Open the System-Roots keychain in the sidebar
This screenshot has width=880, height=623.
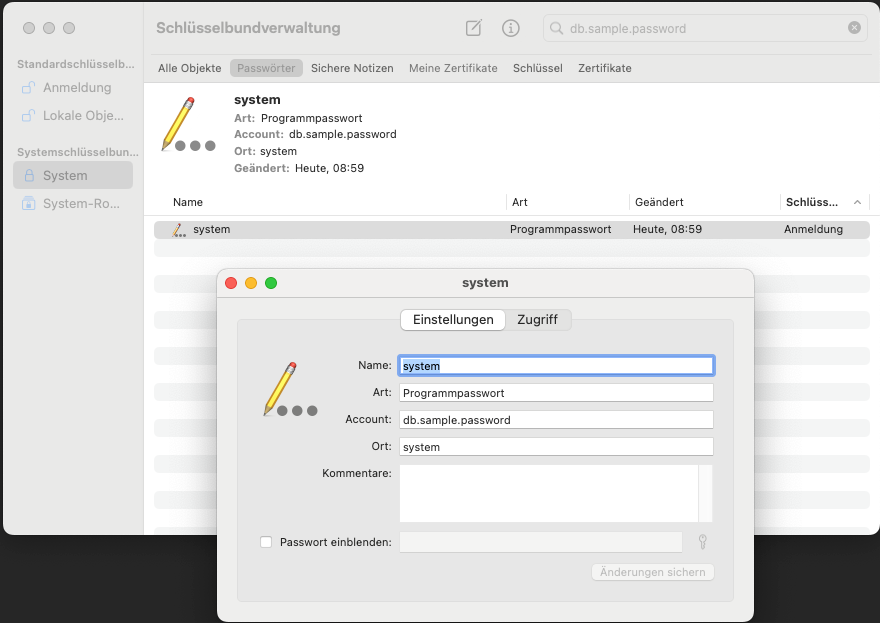click(x=80, y=204)
